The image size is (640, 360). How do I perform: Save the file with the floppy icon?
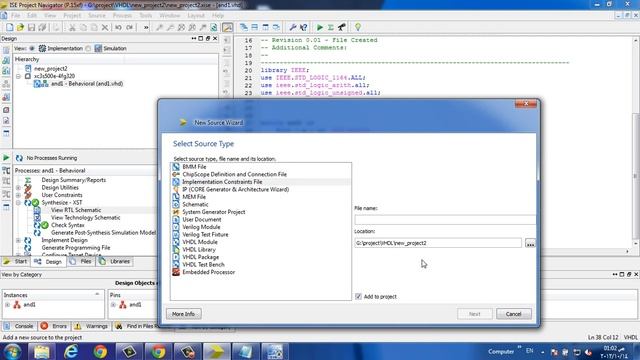(31, 27)
